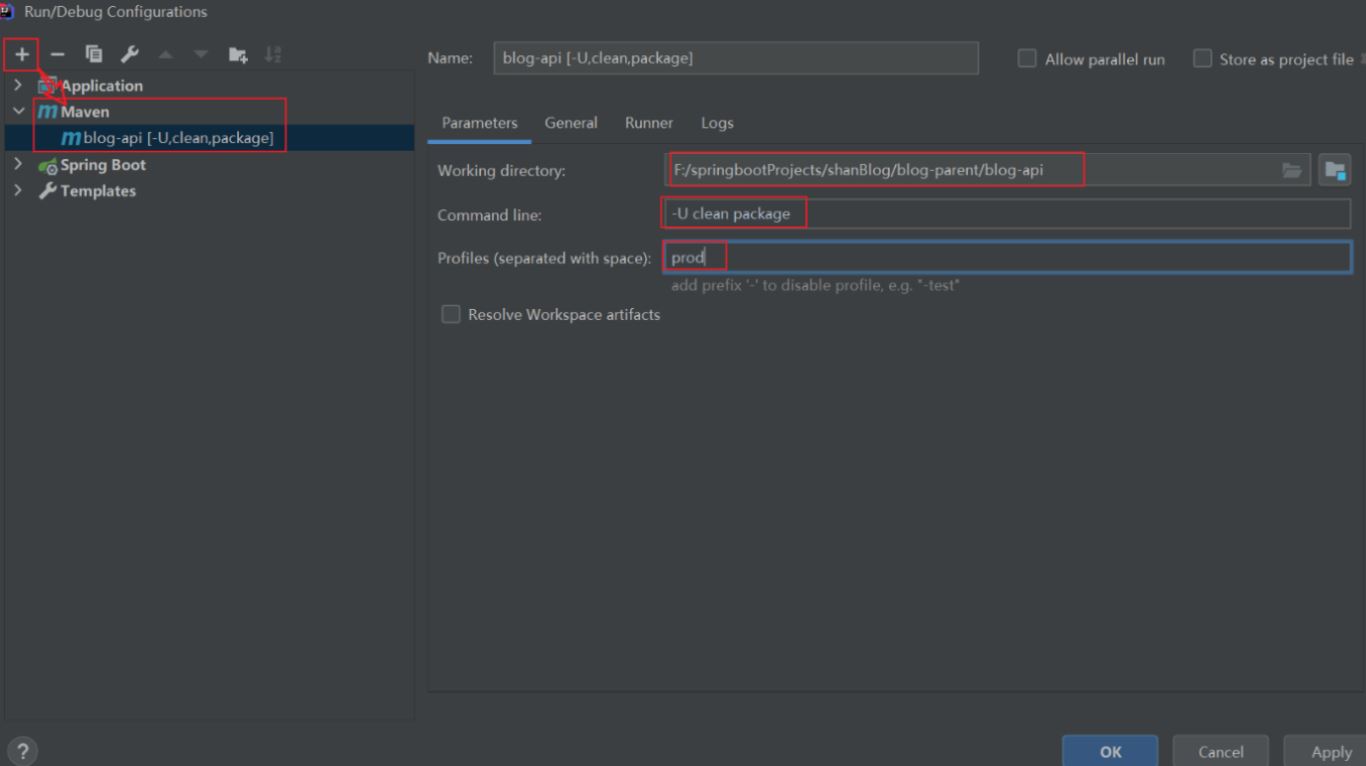The image size is (1366, 766).
Task: Select blog-api [-U,clean,package] tree item
Action: click(209, 138)
